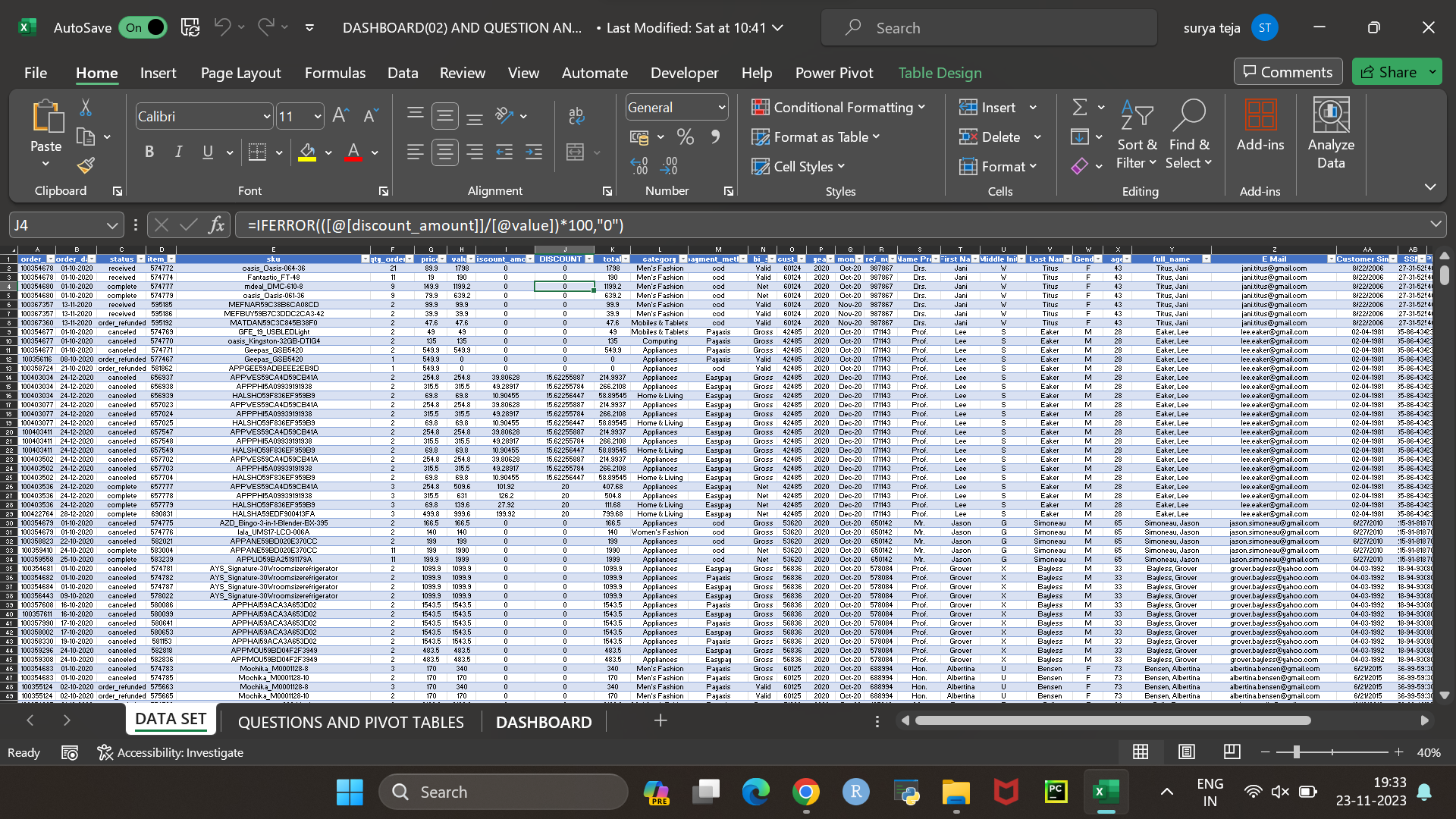Image resolution: width=1456 pixels, height=819 pixels.
Task: Click the Wrap Text icon
Action: pos(576,116)
